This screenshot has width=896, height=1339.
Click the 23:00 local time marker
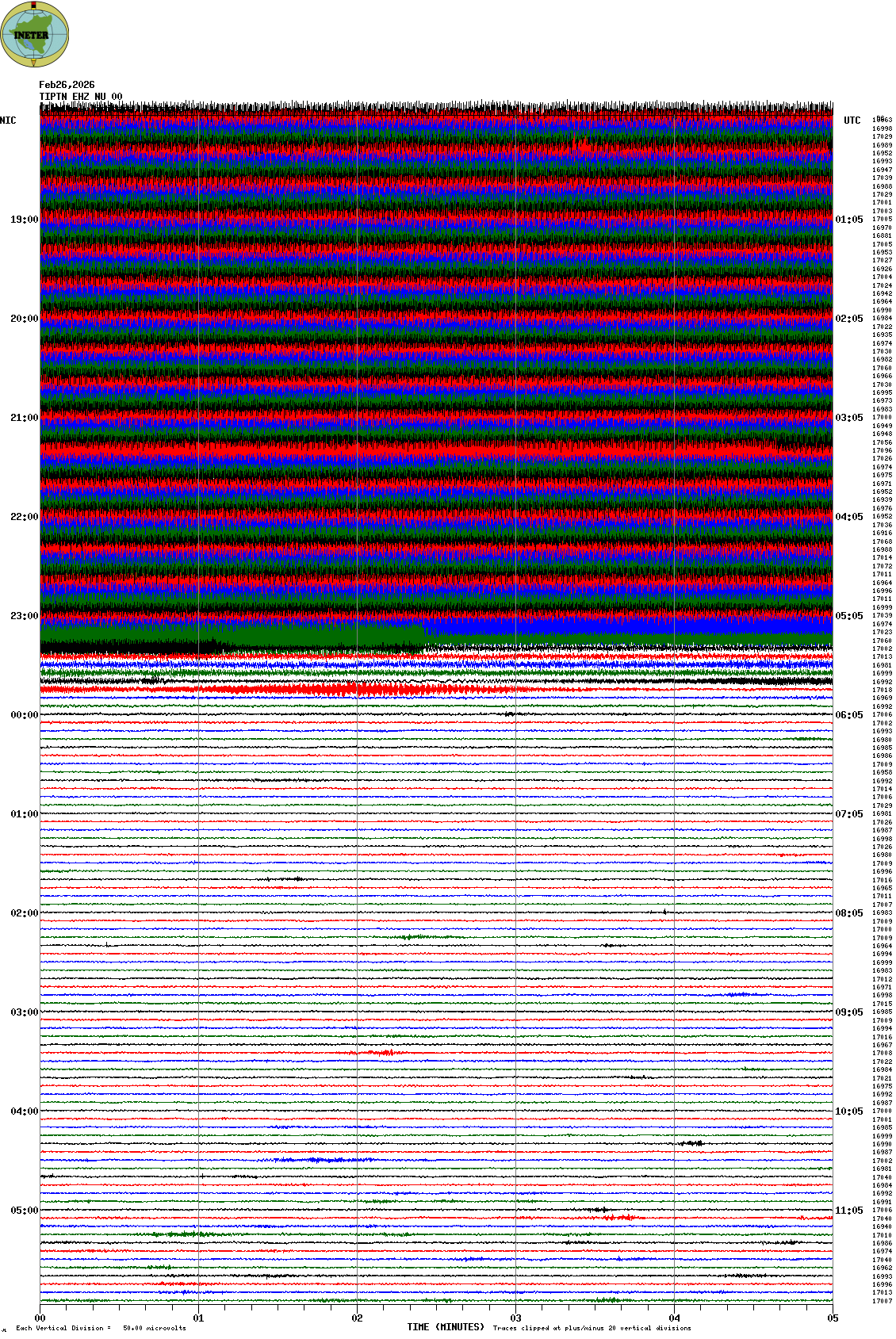coord(24,616)
